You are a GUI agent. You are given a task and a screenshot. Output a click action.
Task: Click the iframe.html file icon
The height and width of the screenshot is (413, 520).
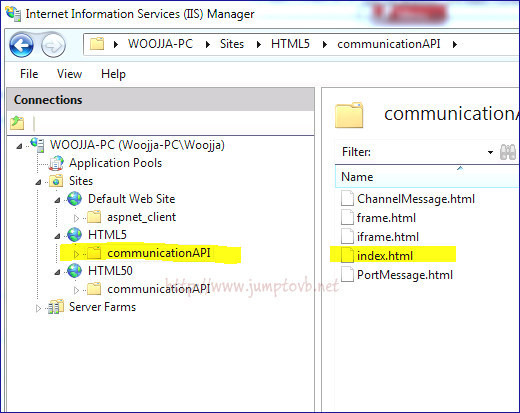click(347, 236)
